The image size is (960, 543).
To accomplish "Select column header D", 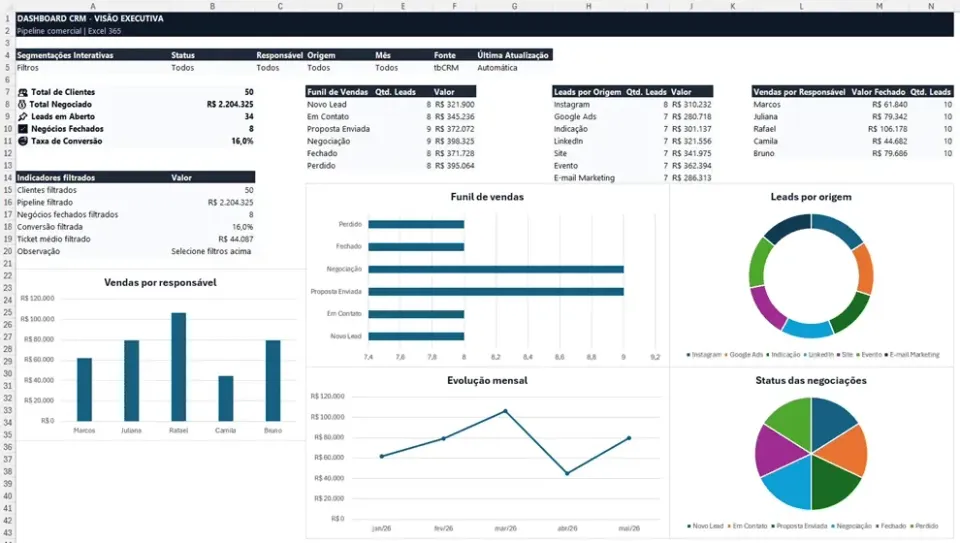I will click(340, 6).
